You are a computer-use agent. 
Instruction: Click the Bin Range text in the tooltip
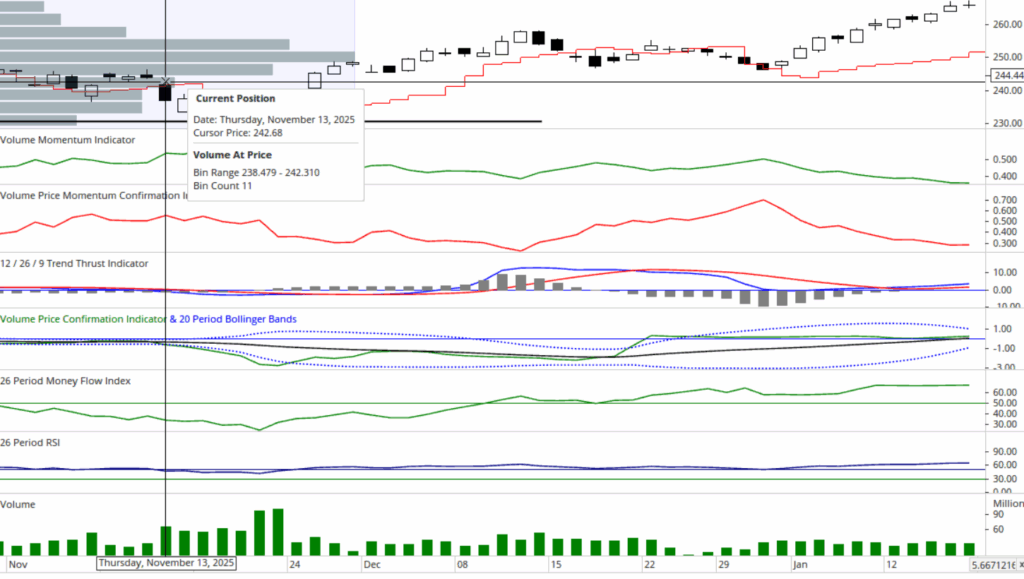256,173
